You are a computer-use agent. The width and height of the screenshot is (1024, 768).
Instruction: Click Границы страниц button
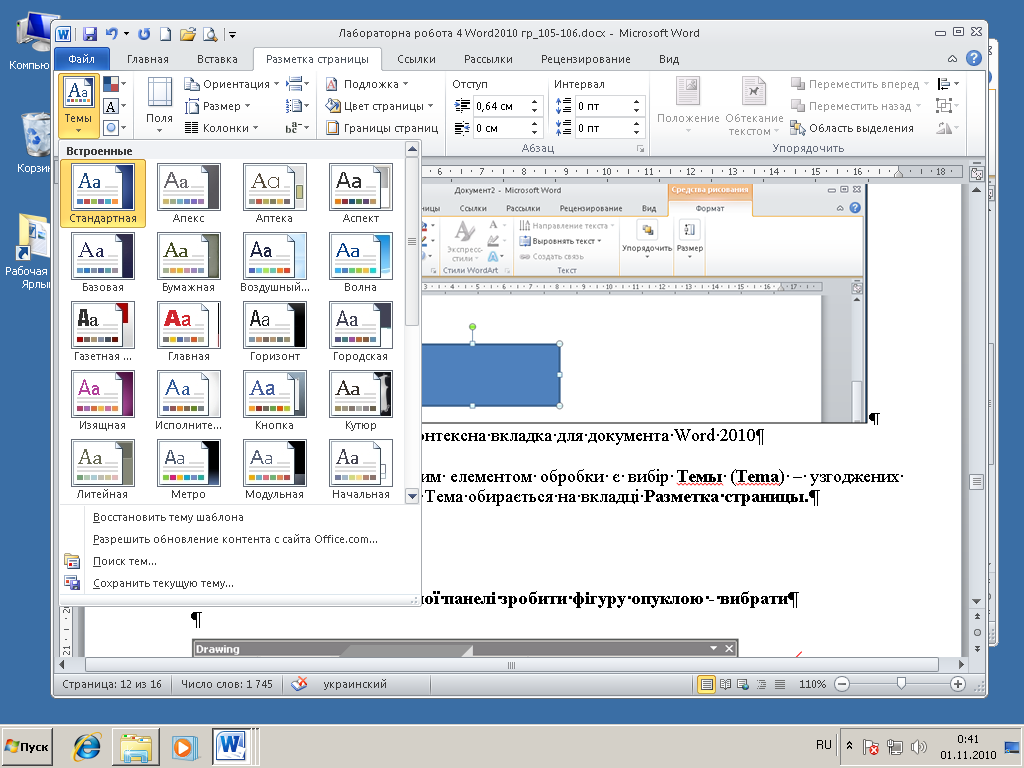point(381,128)
